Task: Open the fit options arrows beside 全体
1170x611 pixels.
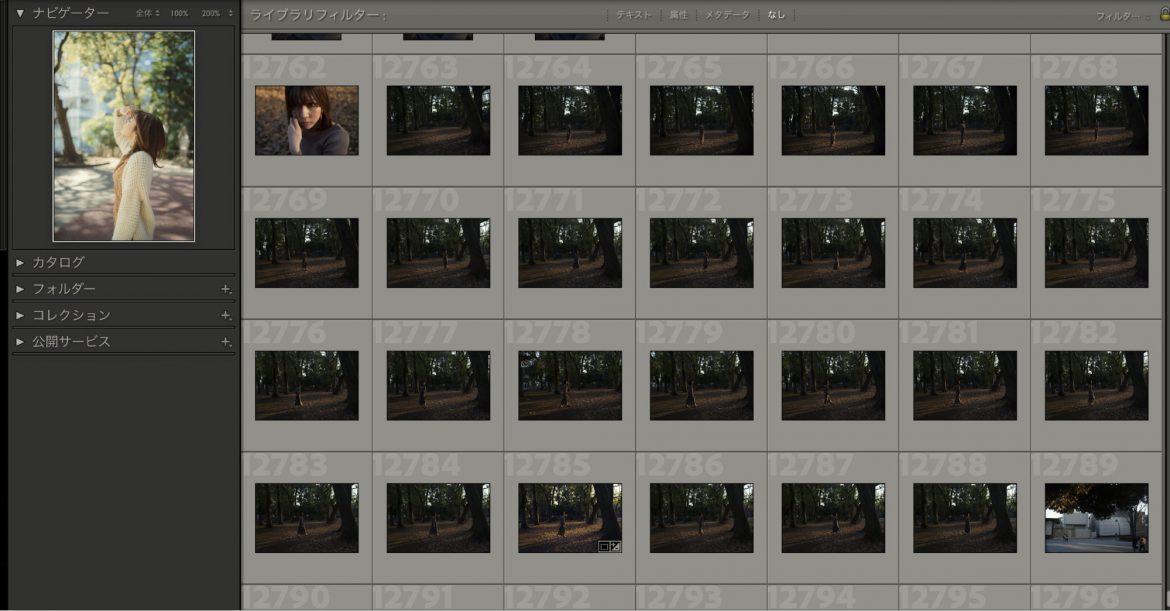Action: [x=157, y=13]
